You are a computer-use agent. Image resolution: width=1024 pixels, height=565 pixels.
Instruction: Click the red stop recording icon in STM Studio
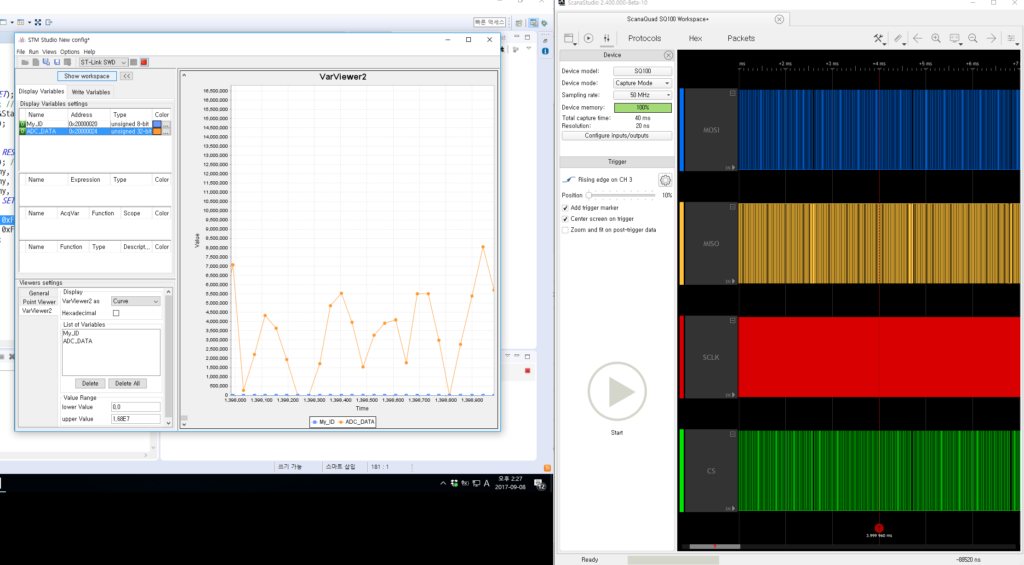click(144, 62)
